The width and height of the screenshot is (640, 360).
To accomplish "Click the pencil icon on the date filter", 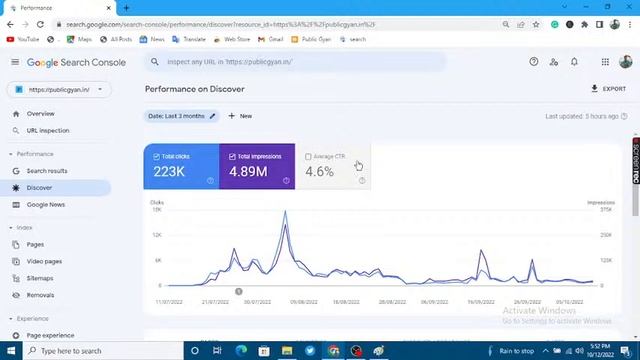I will pyautogui.click(x=212, y=116).
